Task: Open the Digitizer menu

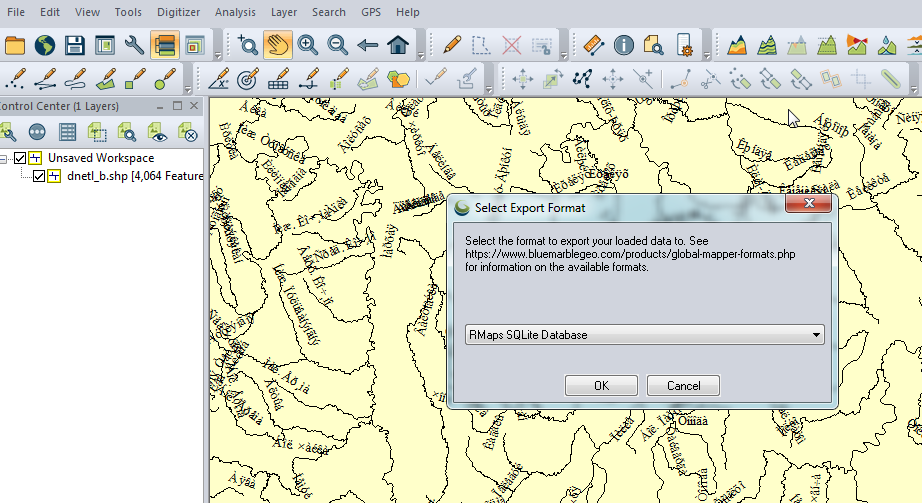Action: (x=178, y=12)
